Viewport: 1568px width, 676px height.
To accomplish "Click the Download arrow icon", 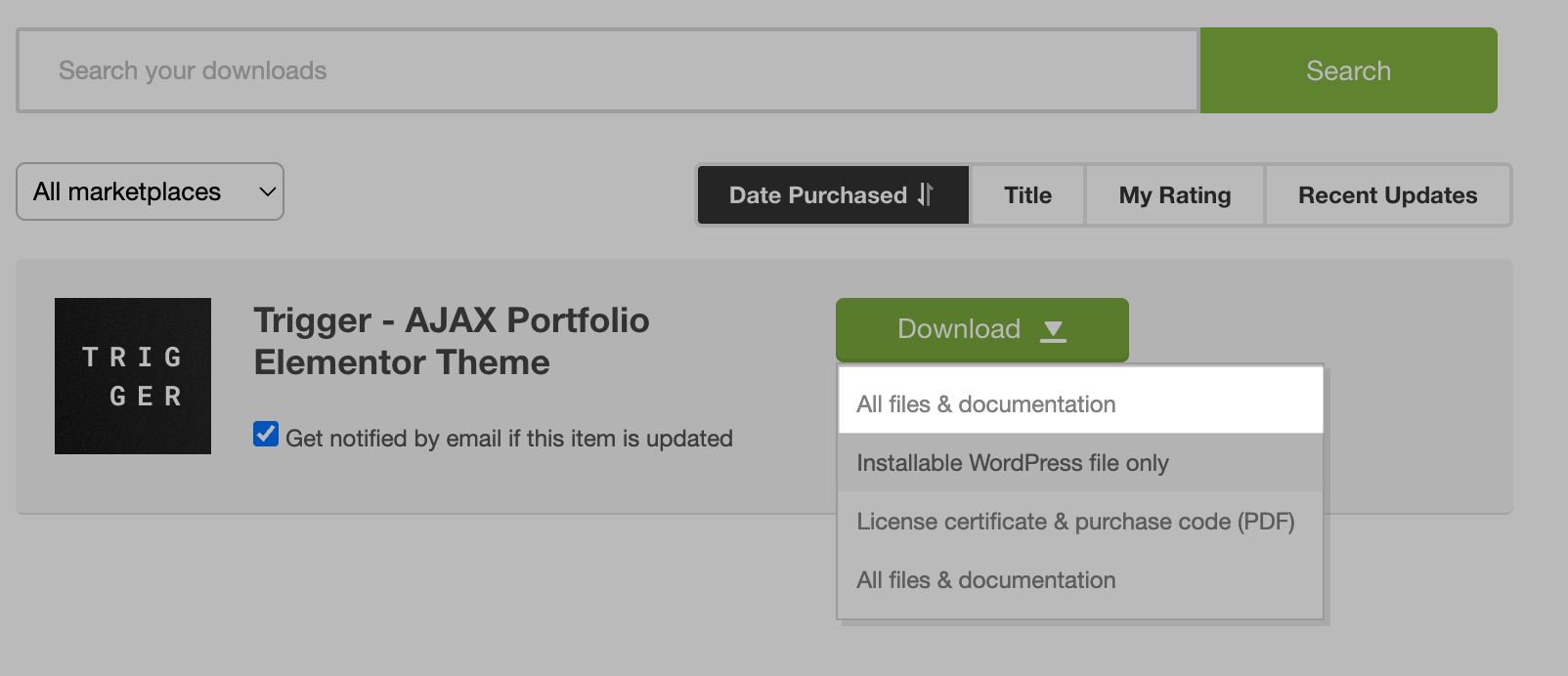I will pyautogui.click(x=1053, y=331).
